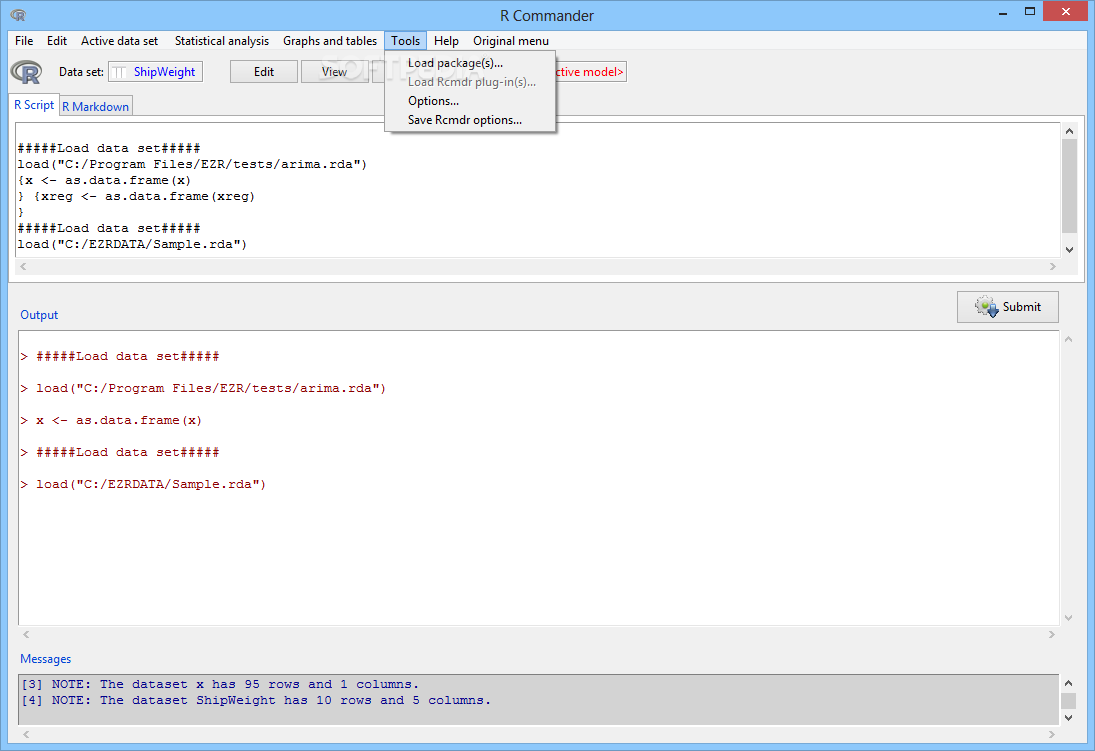Click up arrow of messages vertical scrollbar

[x=1068, y=683]
